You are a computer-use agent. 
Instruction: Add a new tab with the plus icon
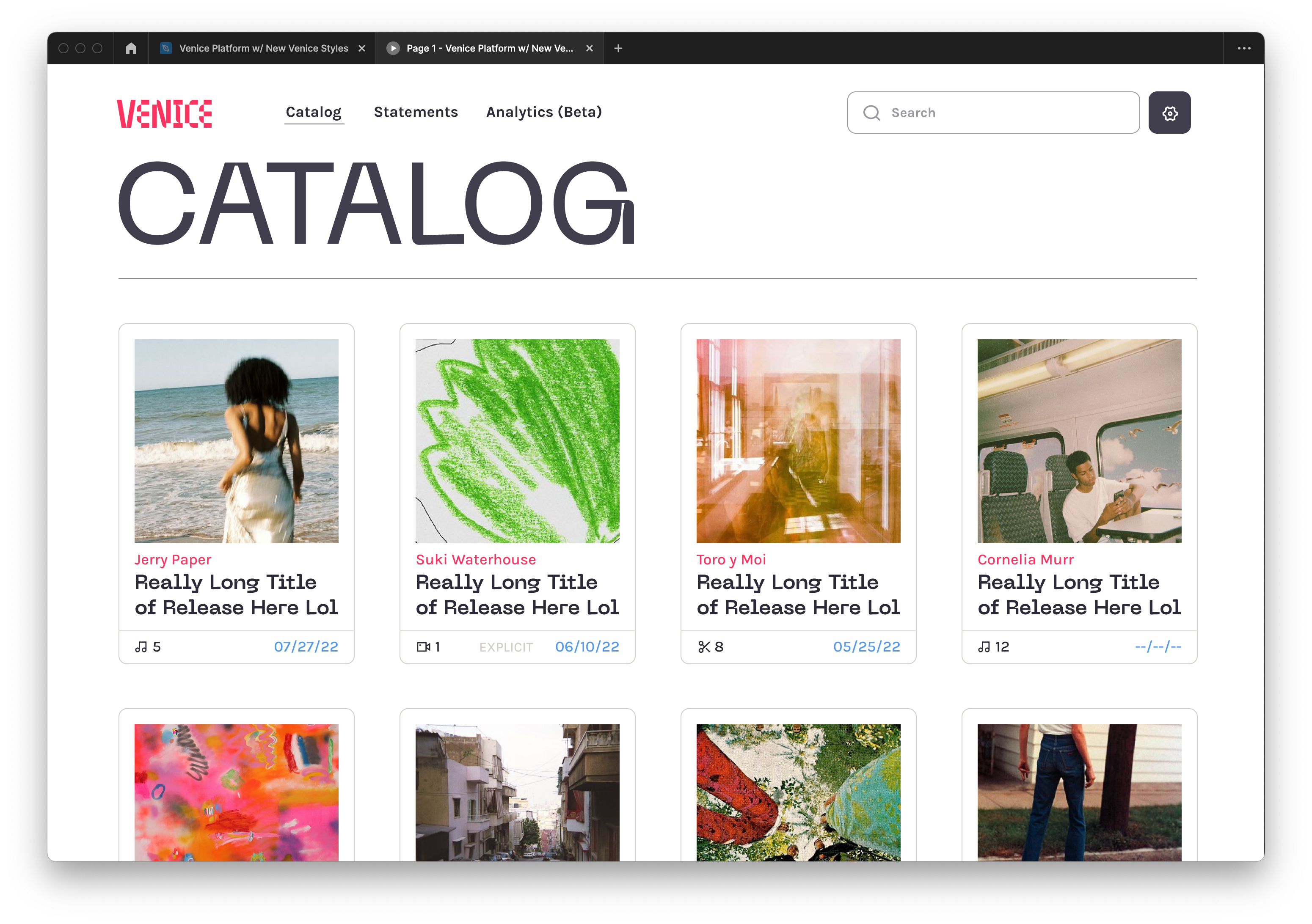(618, 49)
